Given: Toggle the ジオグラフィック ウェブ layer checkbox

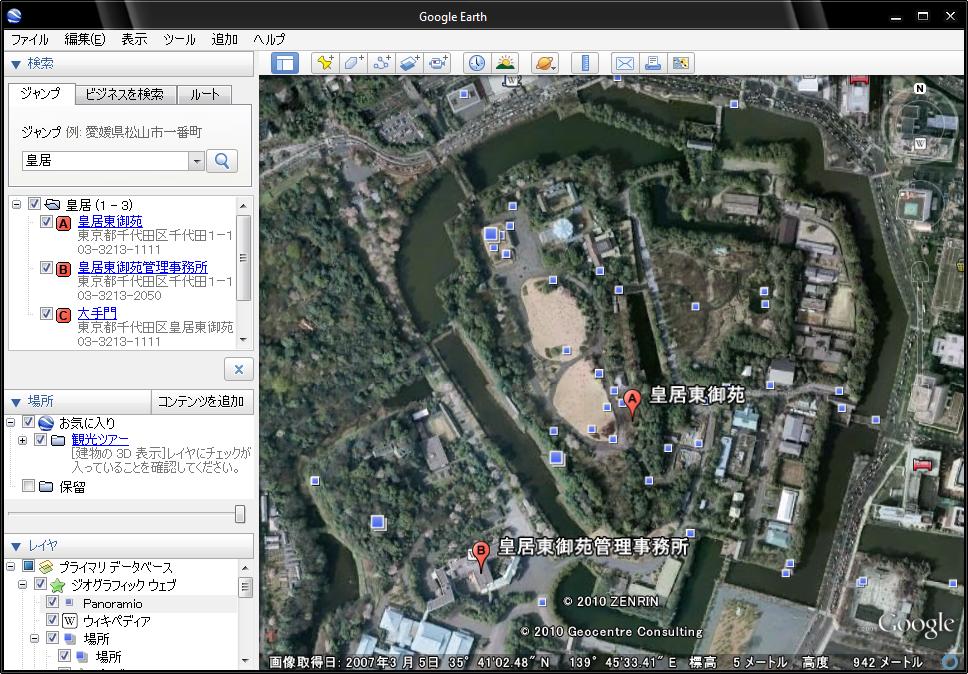Looking at the screenshot, I should point(40,584).
